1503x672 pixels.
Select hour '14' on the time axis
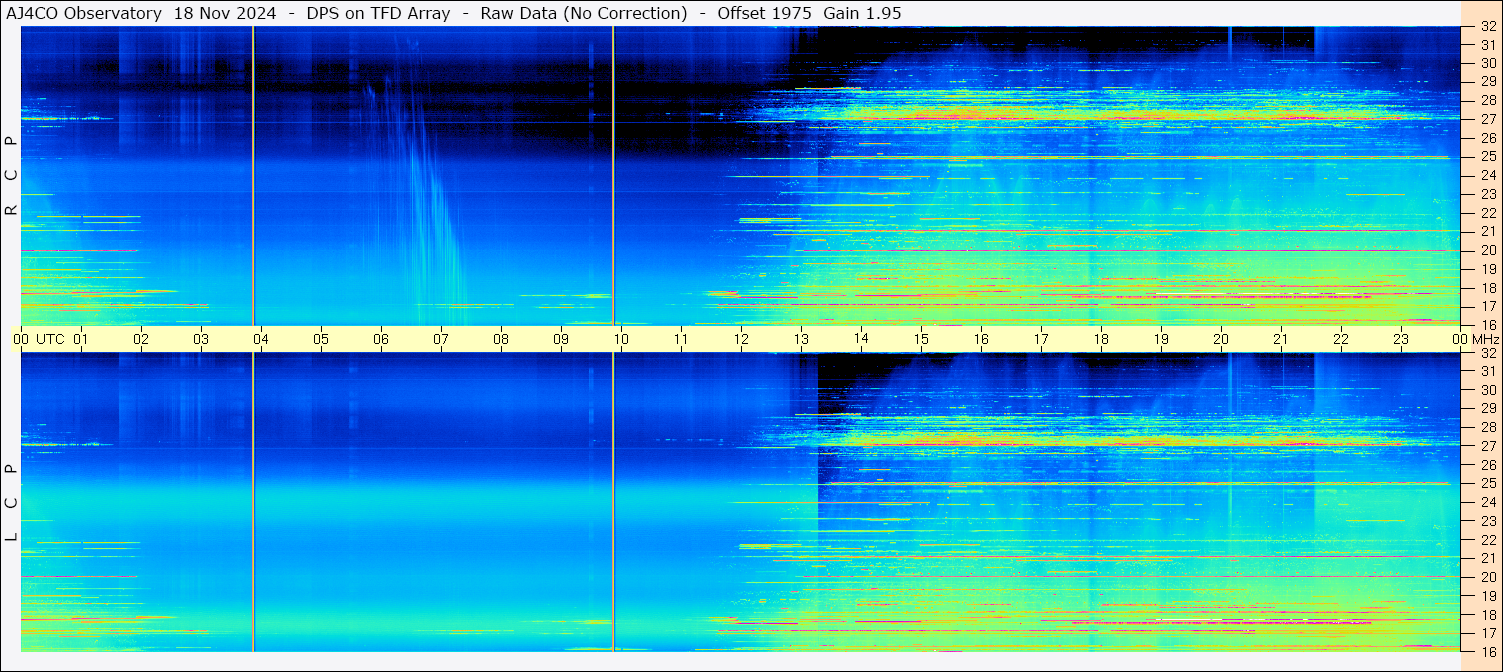(861, 339)
